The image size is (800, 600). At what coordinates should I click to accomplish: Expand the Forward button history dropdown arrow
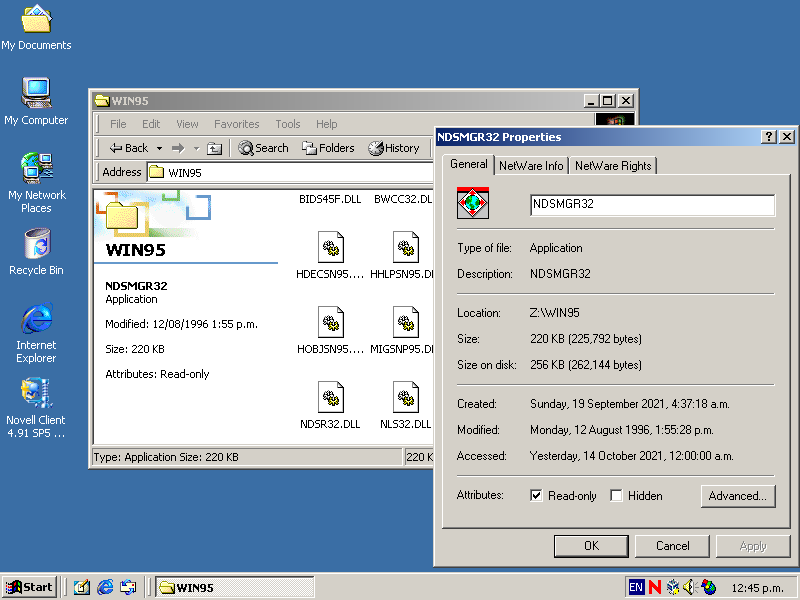196,148
